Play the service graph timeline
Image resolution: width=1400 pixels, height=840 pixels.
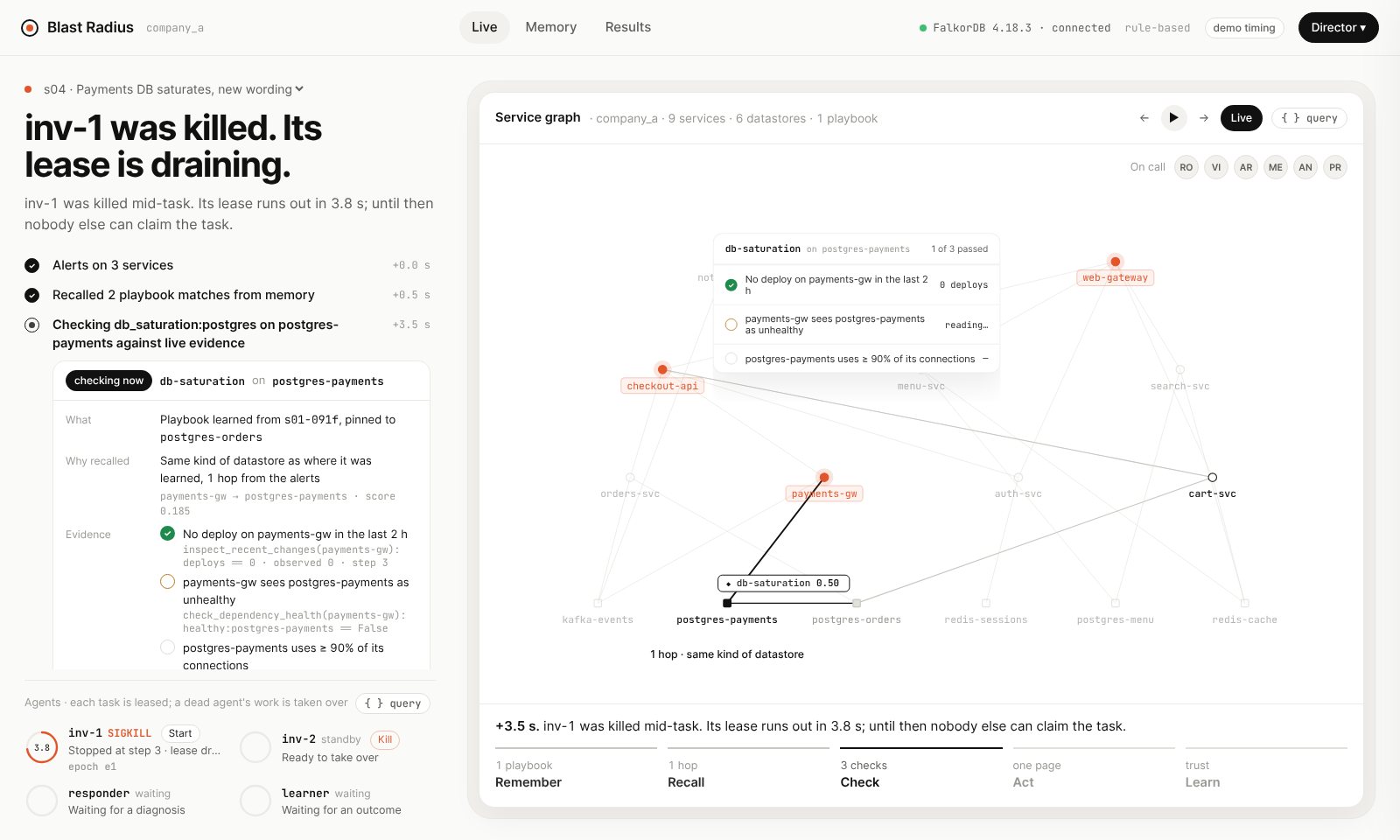pos(1174,118)
